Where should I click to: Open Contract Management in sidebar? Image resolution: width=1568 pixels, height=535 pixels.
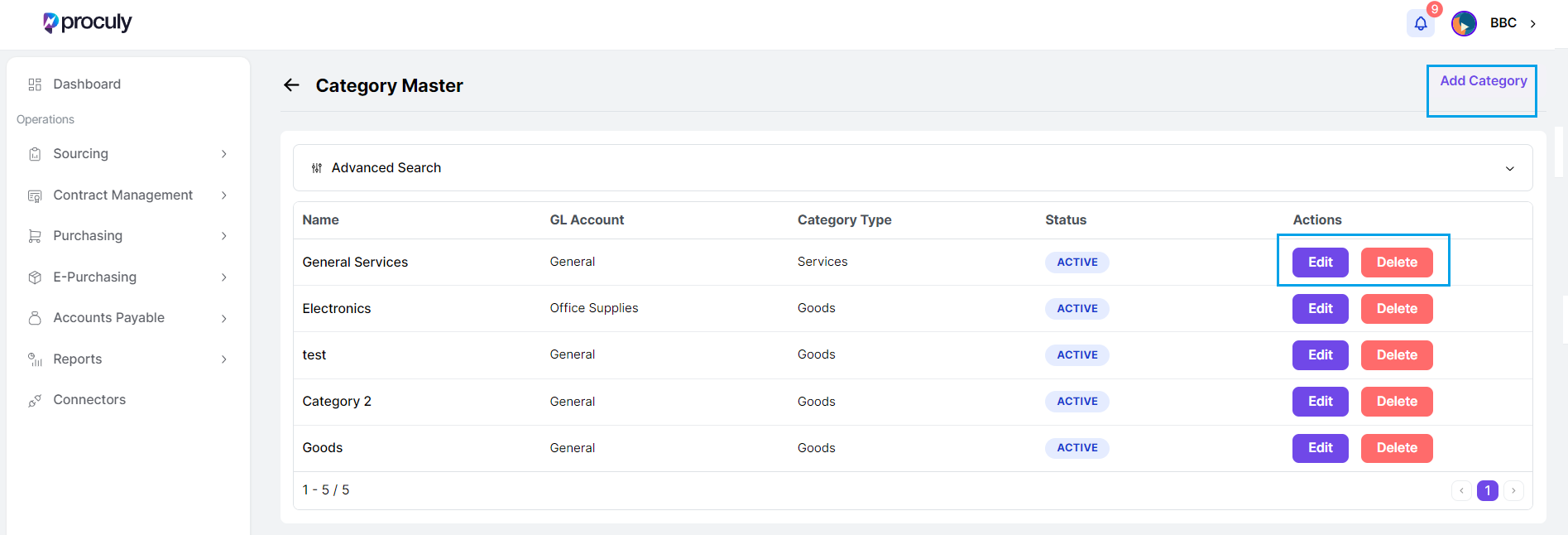[x=122, y=195]
